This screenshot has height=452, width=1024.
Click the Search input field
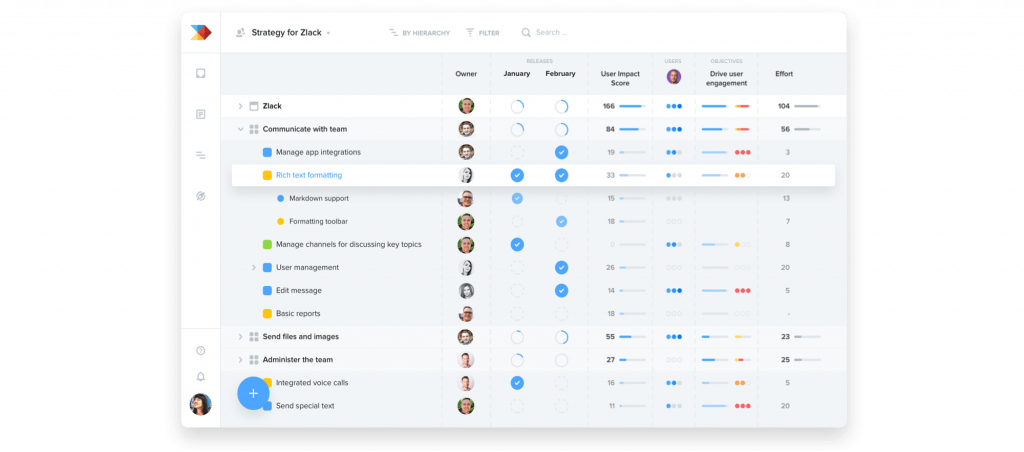click(x=551, y=33)
